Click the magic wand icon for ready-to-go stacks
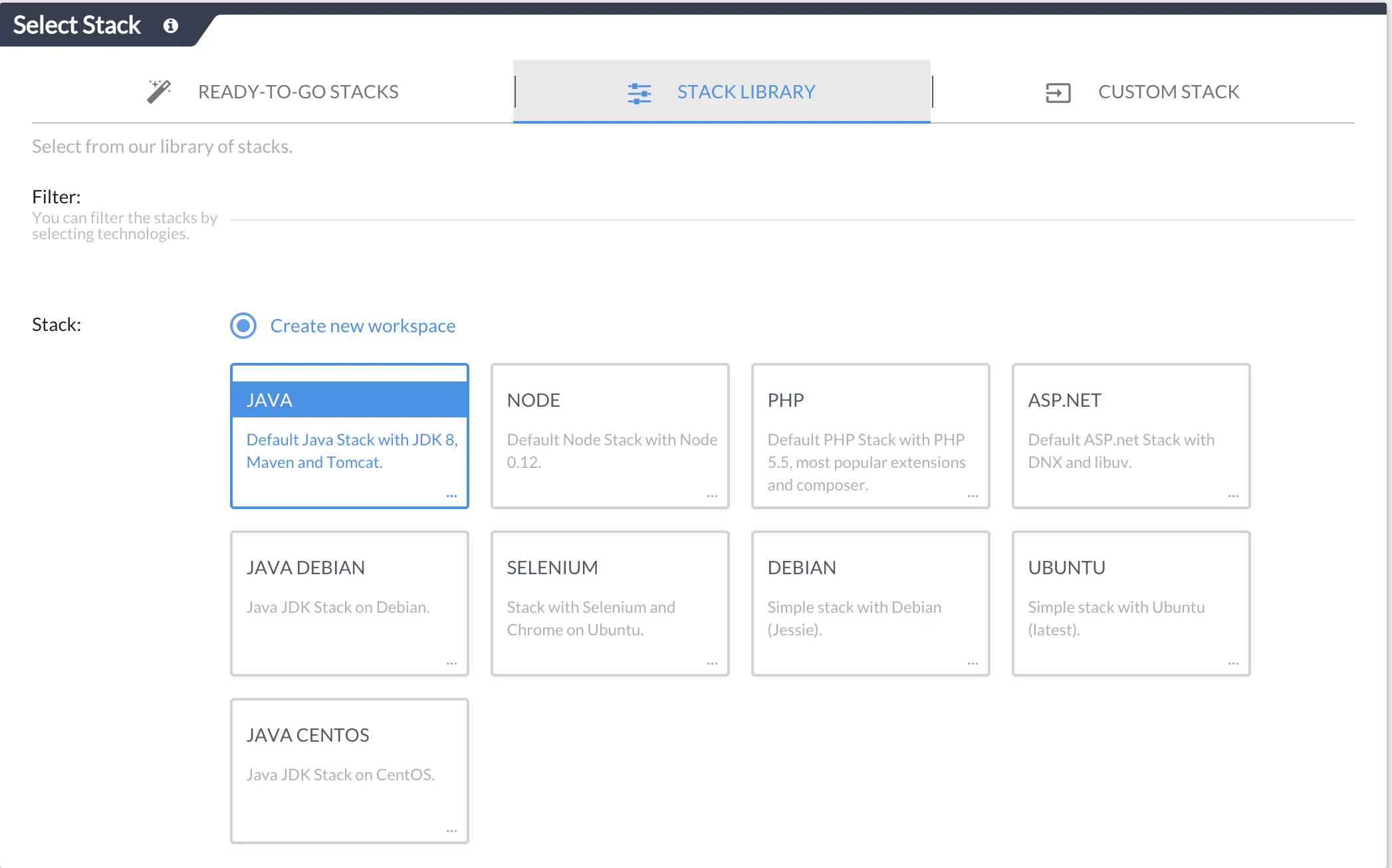Viewport: 1392px width, 868px height. (x=159, y=92)
